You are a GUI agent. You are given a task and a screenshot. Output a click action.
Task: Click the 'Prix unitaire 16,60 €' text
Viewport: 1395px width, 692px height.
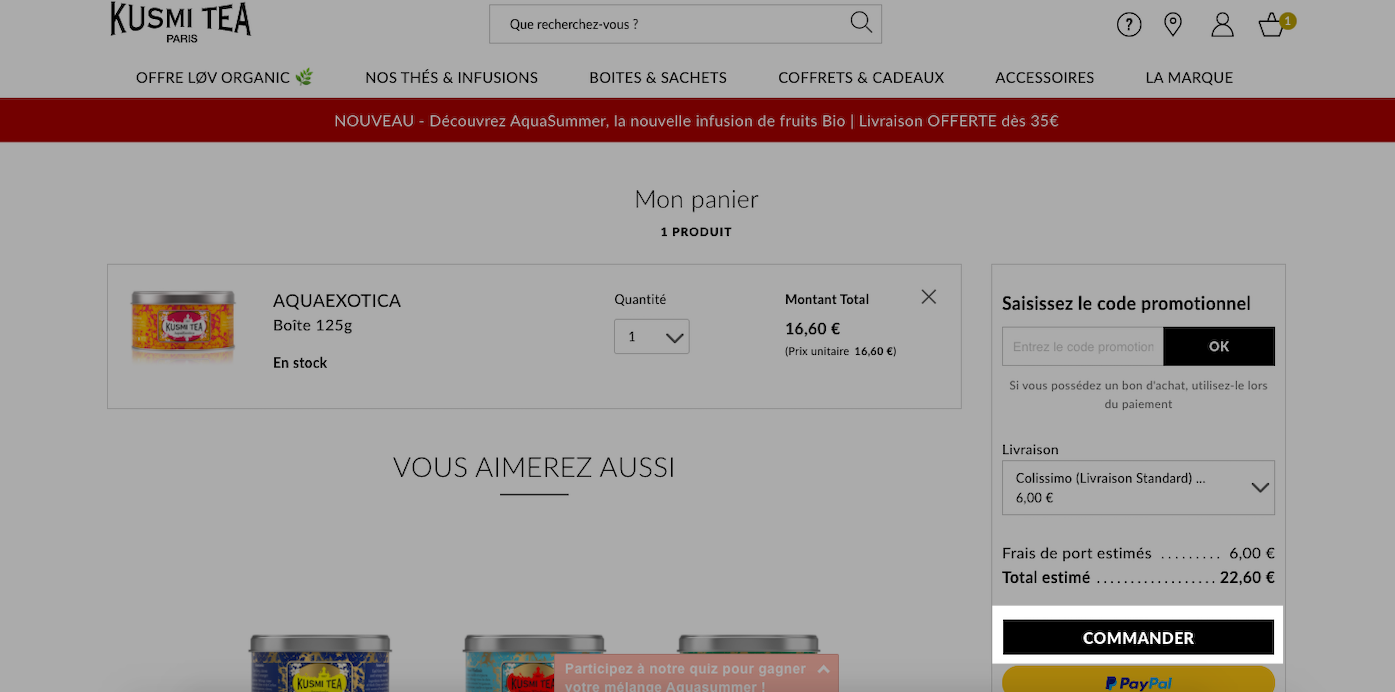[840, 352]
